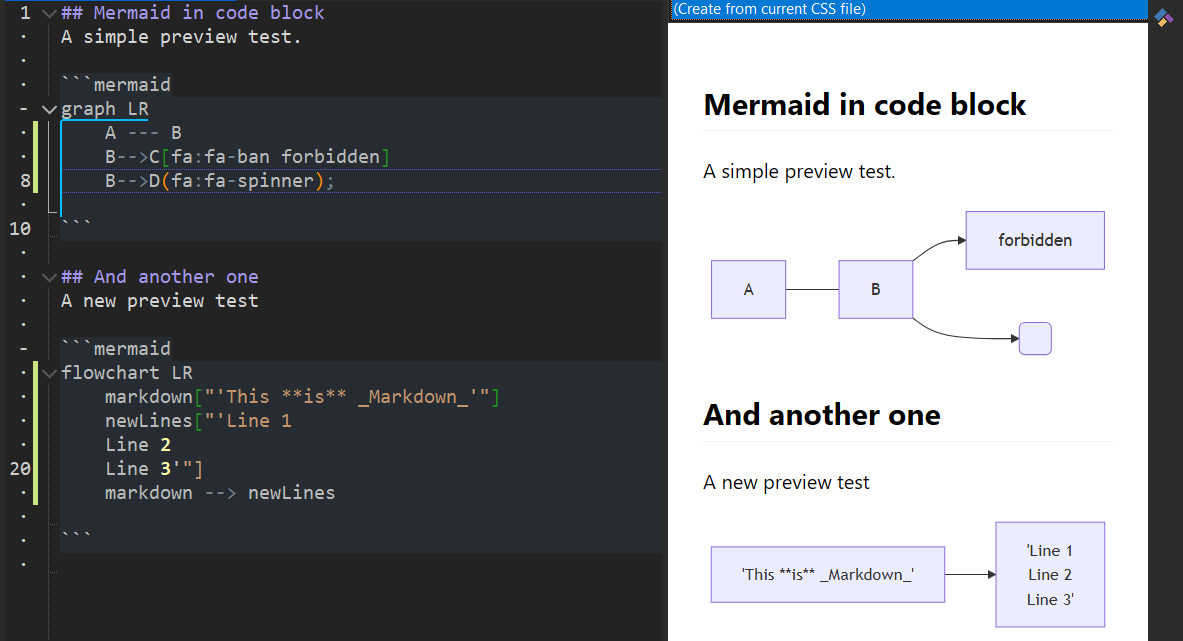Collapse the 'flowchart LR' code fold
This screenshot has height=641, width=1183.
tap(50, 373)
